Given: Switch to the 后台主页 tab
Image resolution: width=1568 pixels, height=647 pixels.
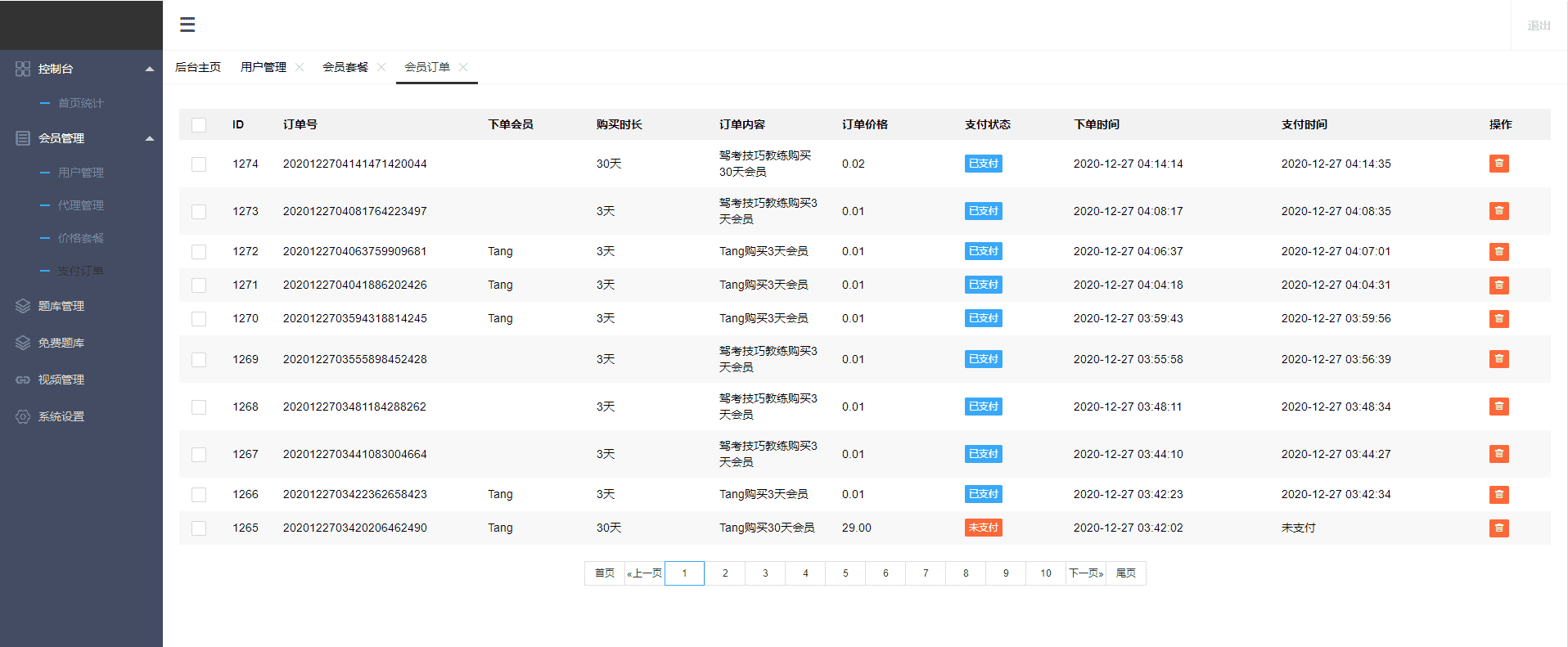Looking at the screenshot, I should (x=198, y=67).
